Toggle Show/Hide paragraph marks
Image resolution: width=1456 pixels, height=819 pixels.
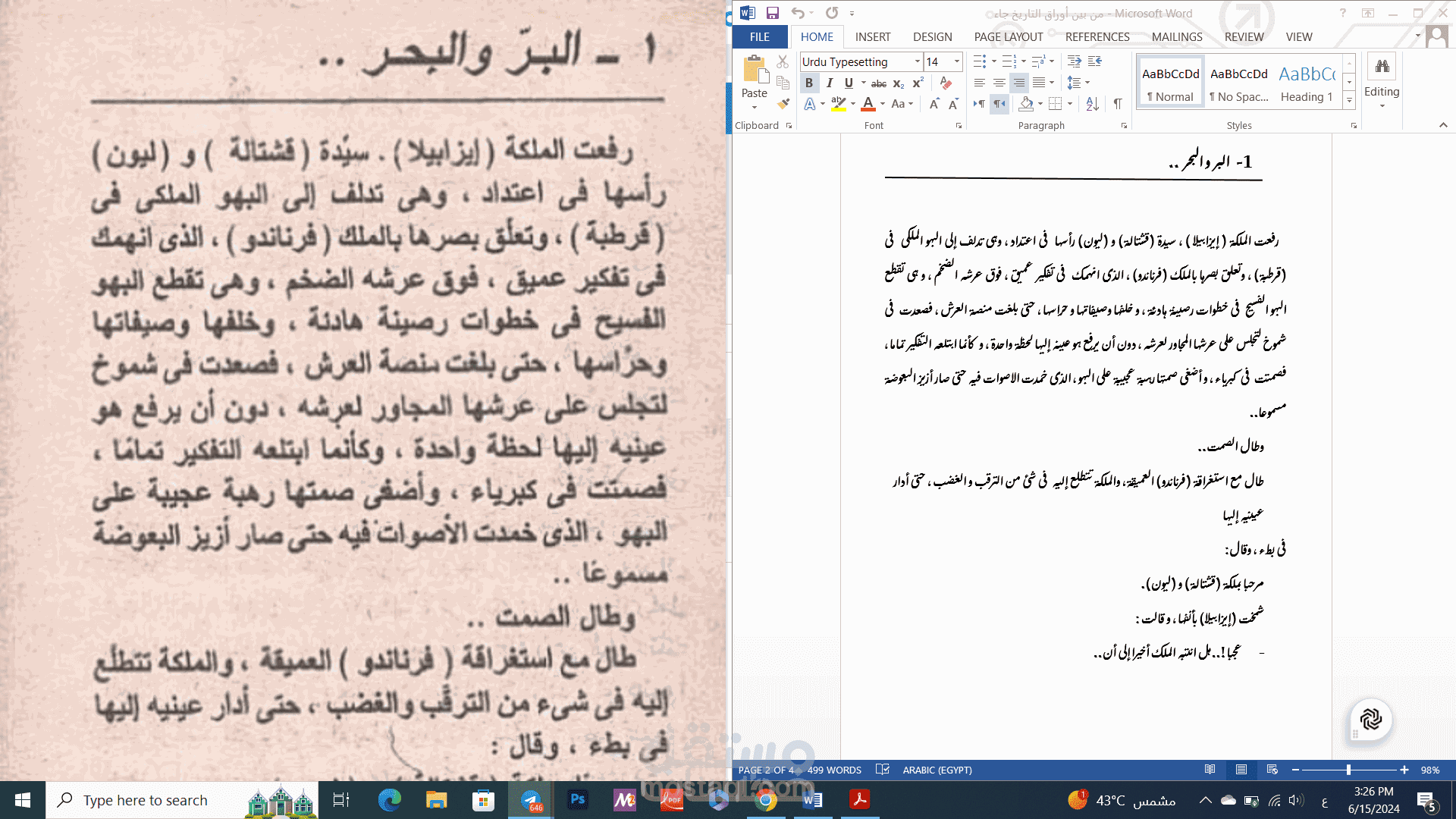click(1118, 104)
